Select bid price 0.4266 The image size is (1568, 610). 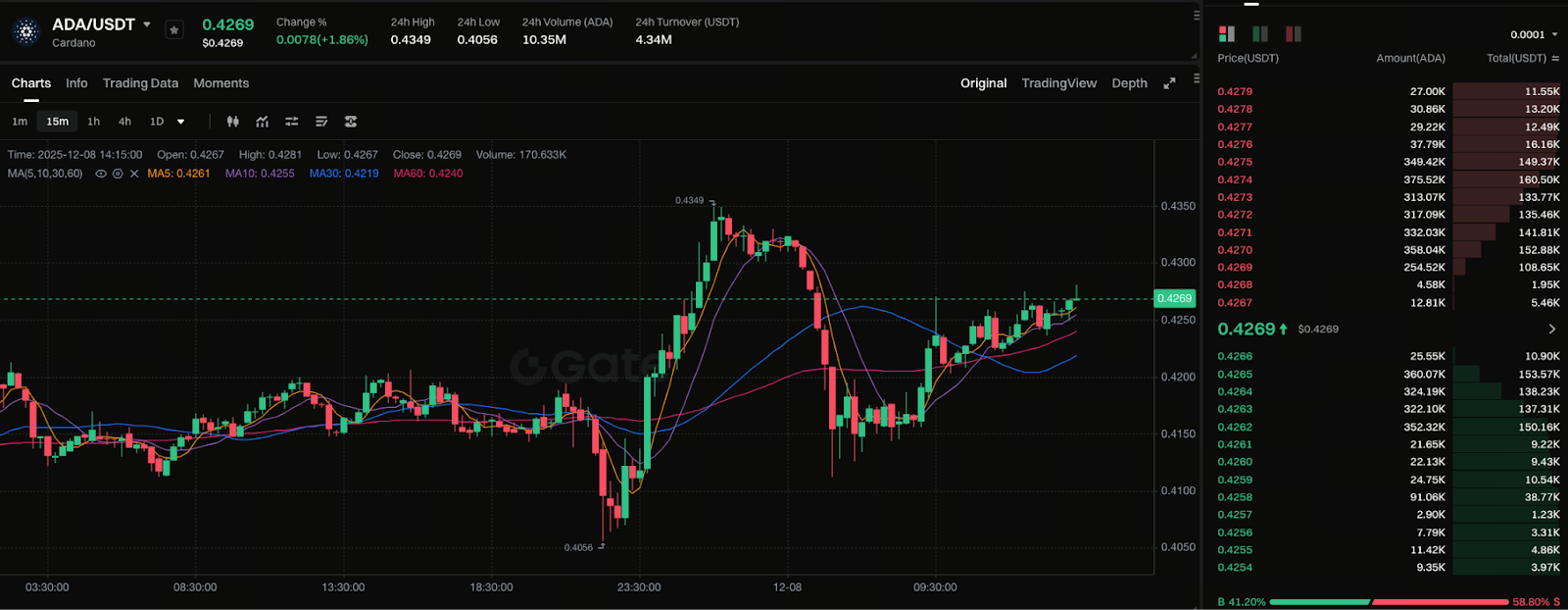point(1235,357)
